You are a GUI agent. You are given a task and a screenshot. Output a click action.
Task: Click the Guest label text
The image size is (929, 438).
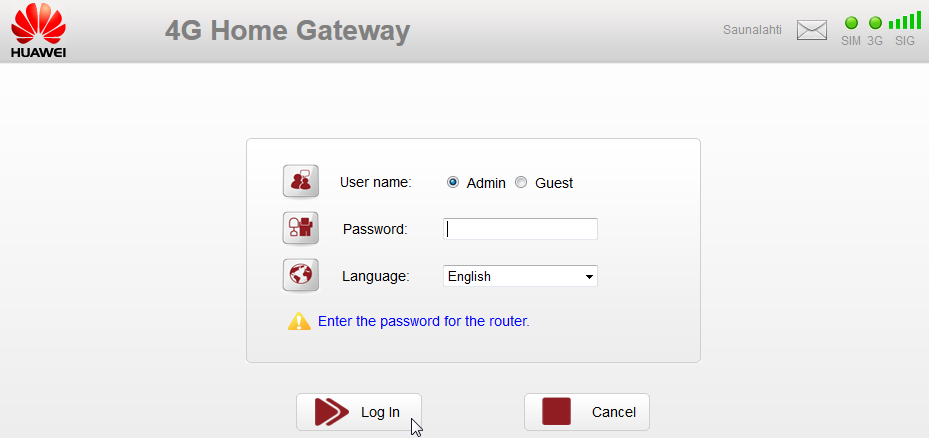click(554, 183)
